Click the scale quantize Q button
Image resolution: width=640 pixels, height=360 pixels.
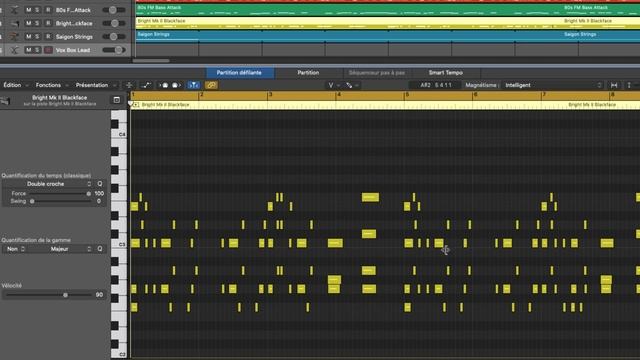100,249
